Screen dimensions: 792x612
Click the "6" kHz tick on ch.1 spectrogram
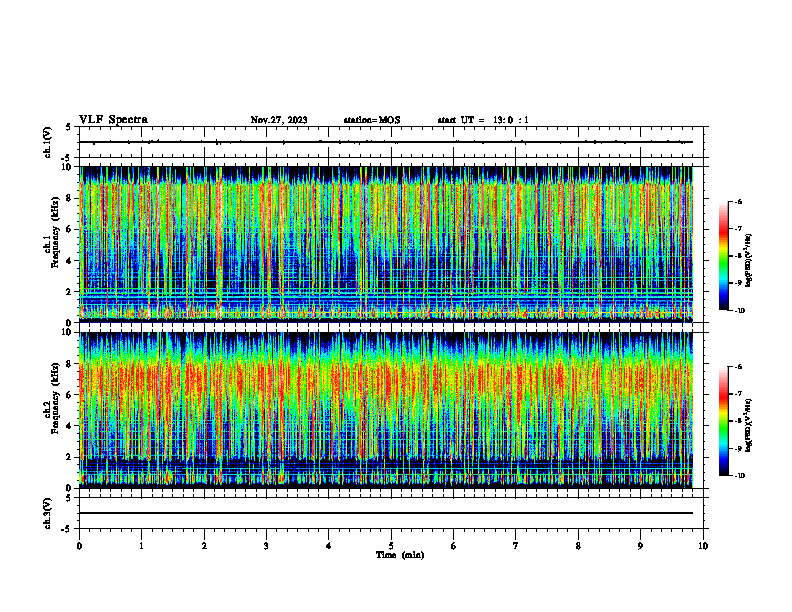(x=70, y=230)
